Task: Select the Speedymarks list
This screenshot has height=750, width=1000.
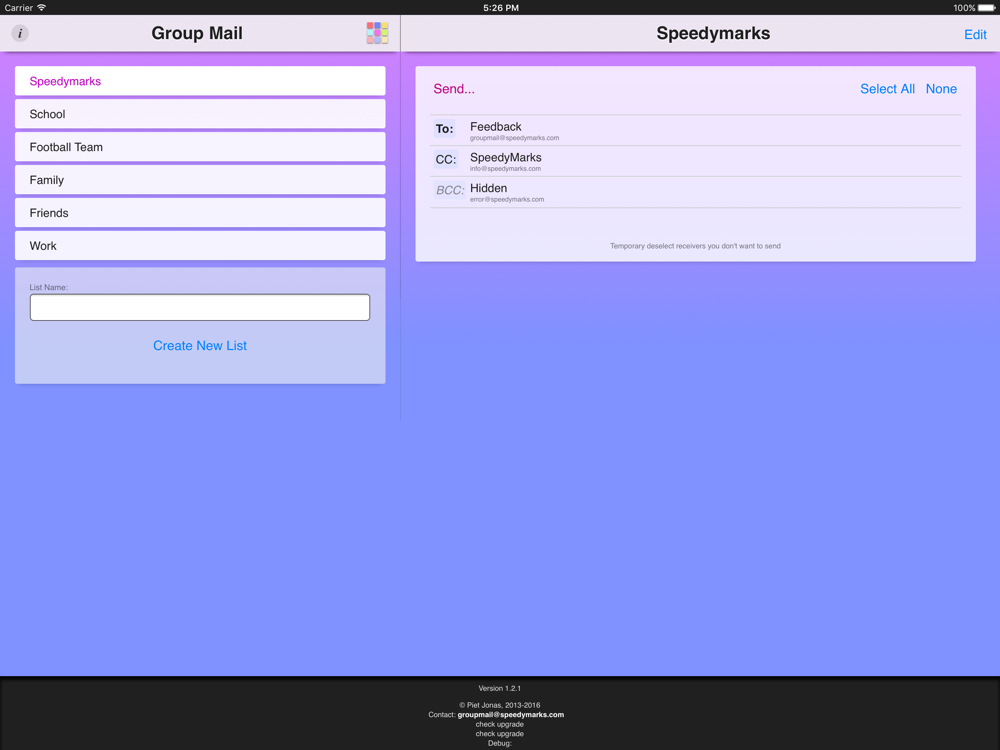Action: (x=200, y=81)
